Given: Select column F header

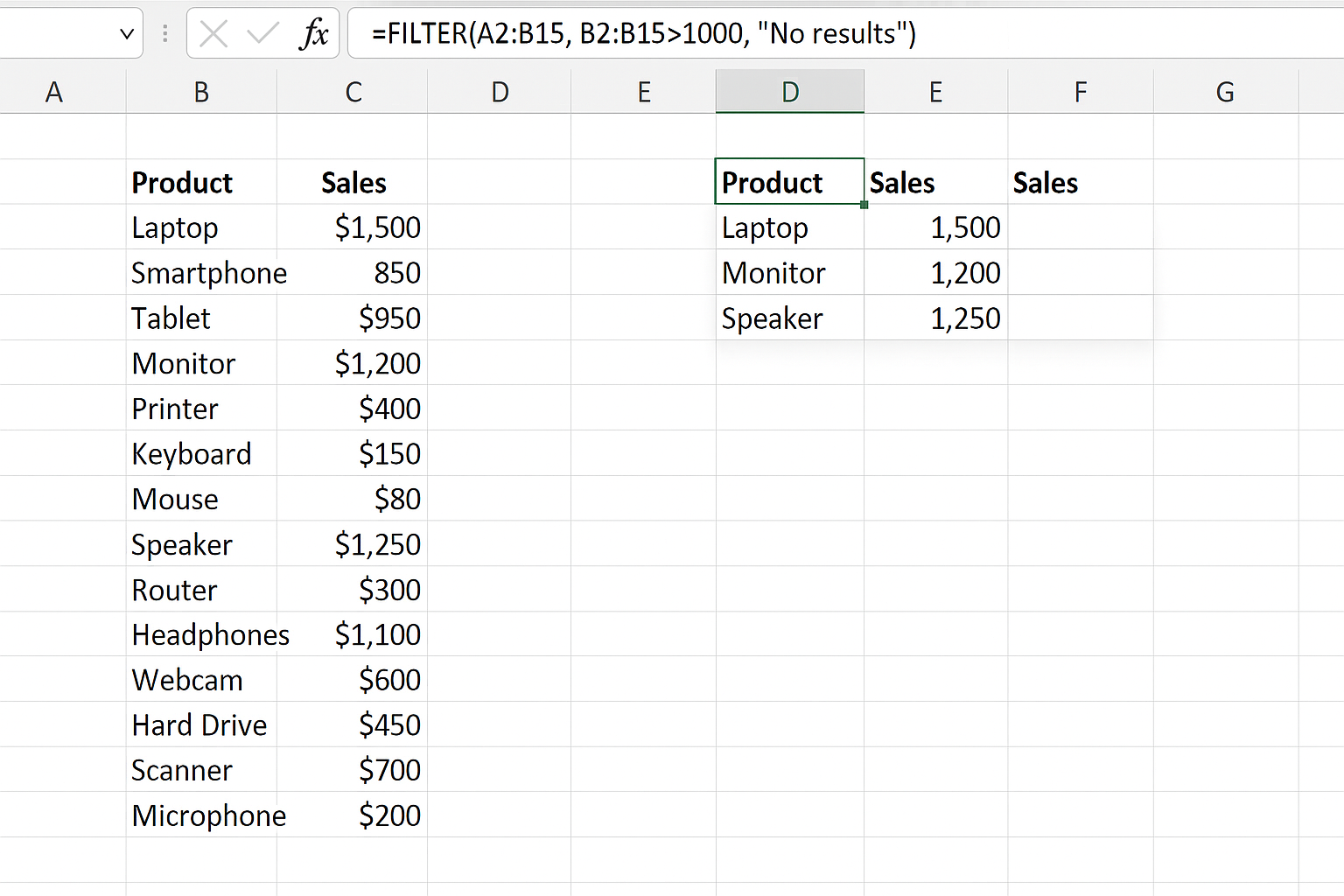Looking at the screenshot, I should click(x=1081, y=92).
